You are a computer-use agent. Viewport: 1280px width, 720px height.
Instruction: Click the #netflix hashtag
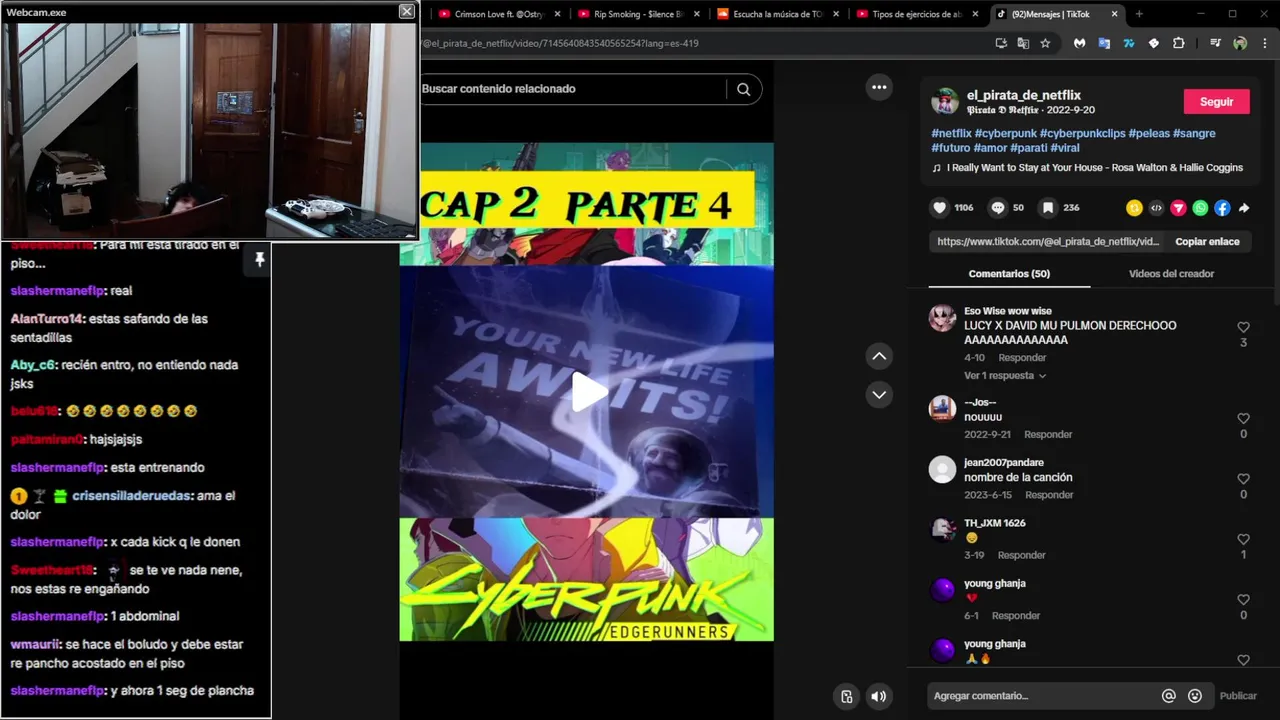click(951, 133)
